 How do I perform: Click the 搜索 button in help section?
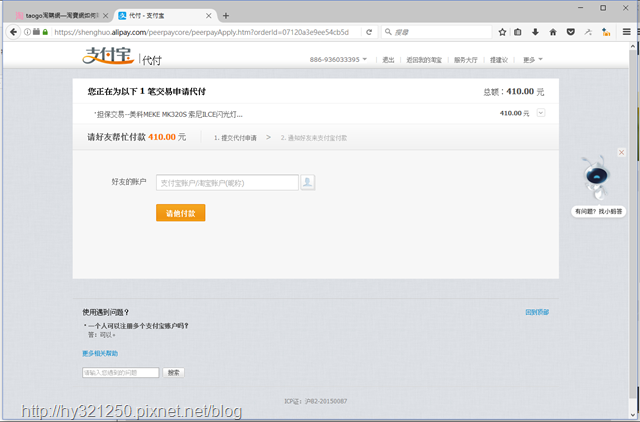173,373
